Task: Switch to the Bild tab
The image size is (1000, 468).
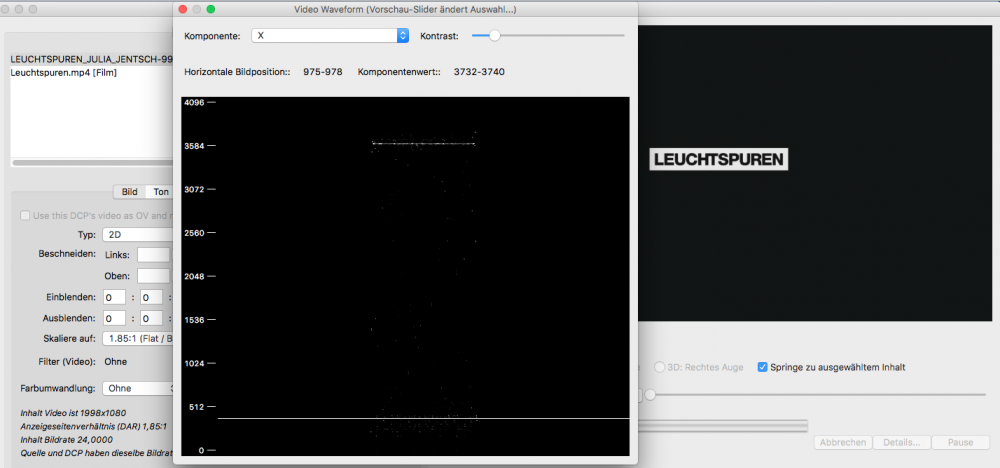Action: tap(130, 192)
